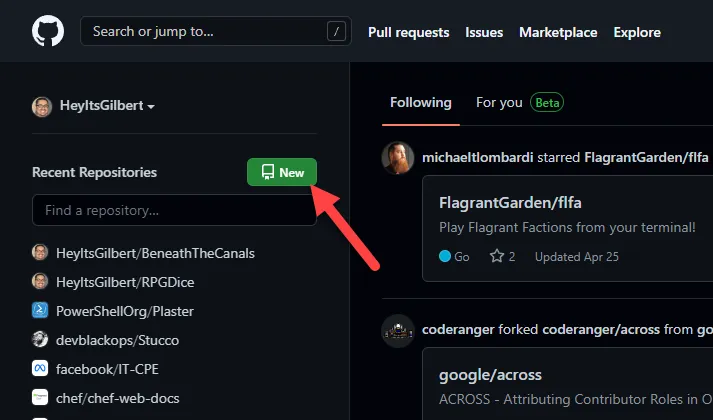Open Pull requests page
This screenshot has width=713, height=420.
(x=408, y=32)
